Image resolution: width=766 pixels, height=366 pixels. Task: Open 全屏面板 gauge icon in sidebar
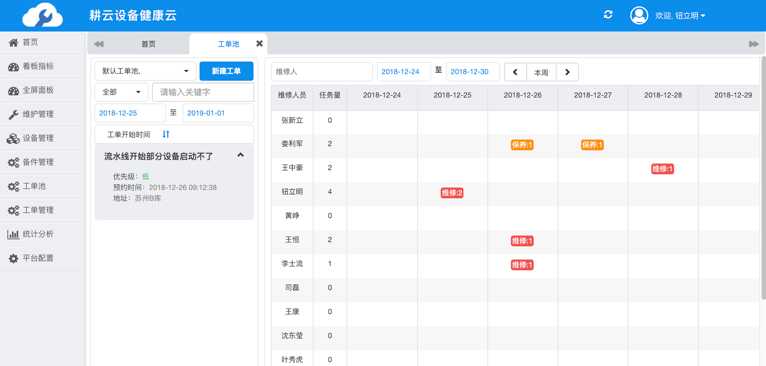(14, 91)
